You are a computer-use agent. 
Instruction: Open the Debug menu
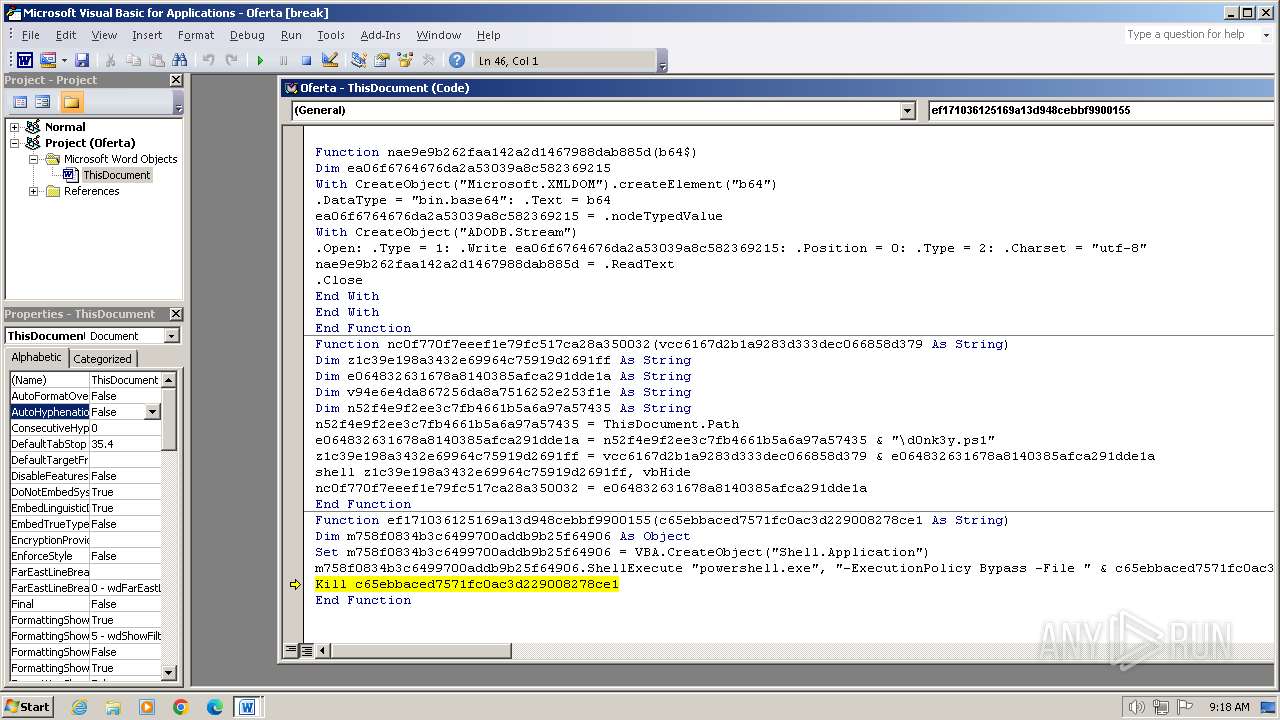pos(247,35)
